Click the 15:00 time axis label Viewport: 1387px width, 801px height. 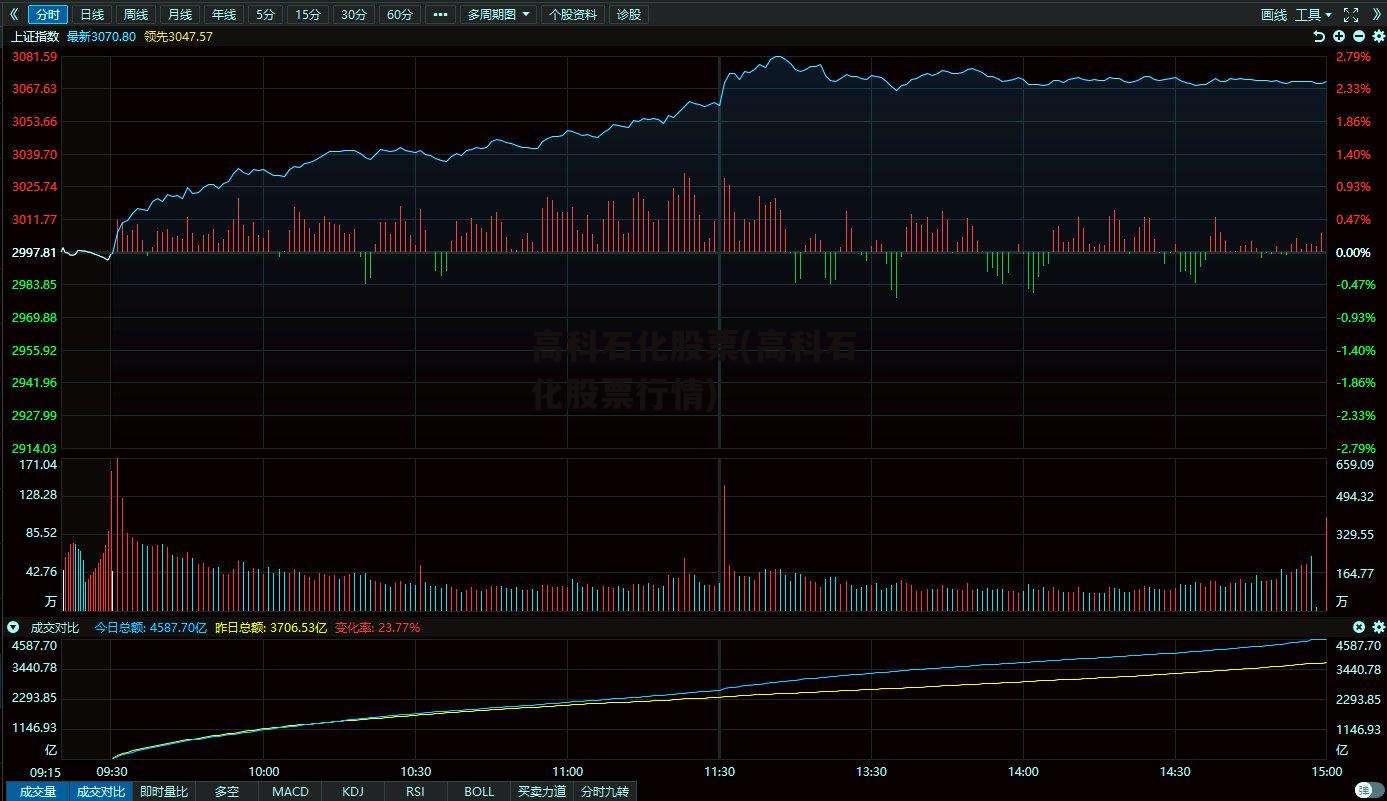click(1326, 771)
